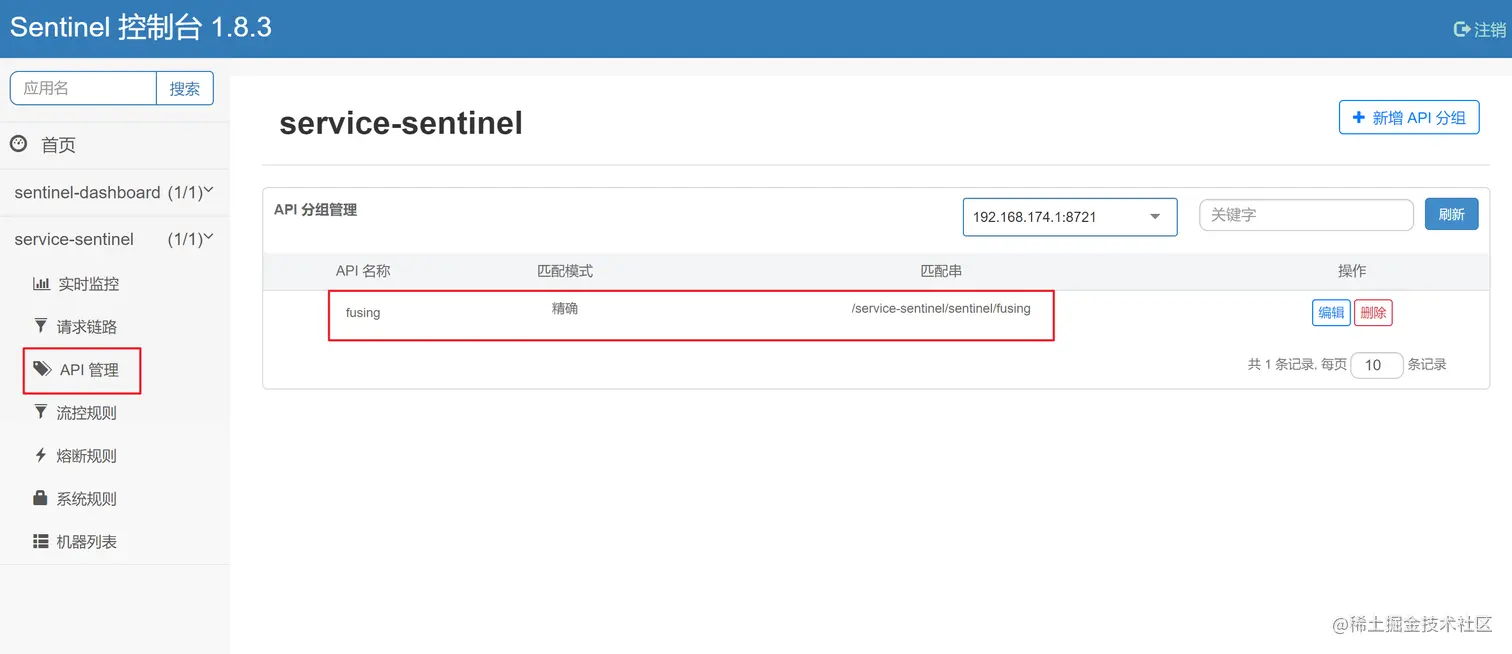Click the 刷新 button
This screenshot has height=654, width=1512.
[1452, 214]
